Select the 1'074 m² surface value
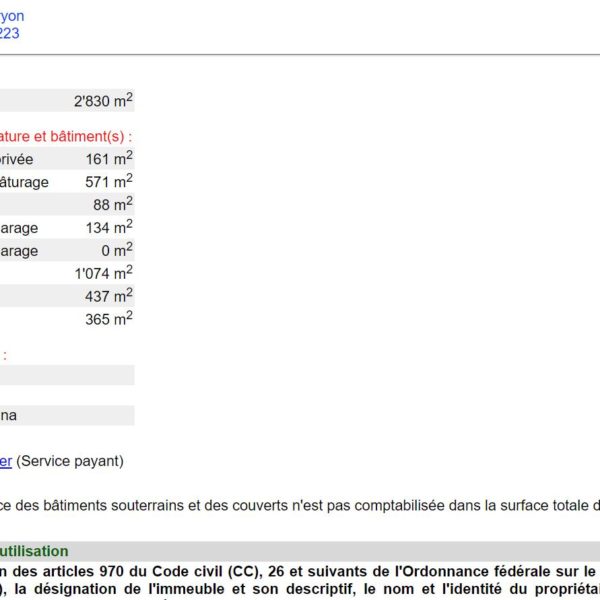The image size is (600, 600). 103,273
